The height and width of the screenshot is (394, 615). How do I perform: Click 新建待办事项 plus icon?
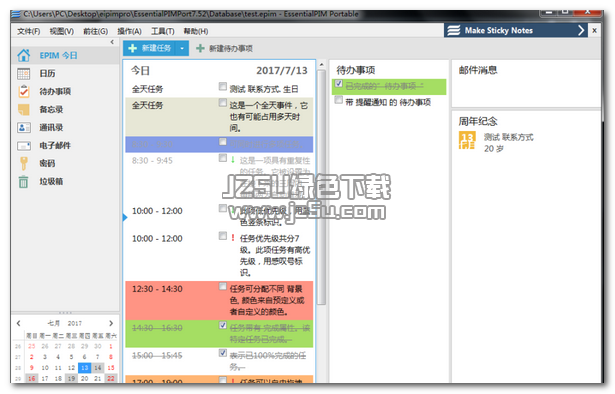click(200, 48)
